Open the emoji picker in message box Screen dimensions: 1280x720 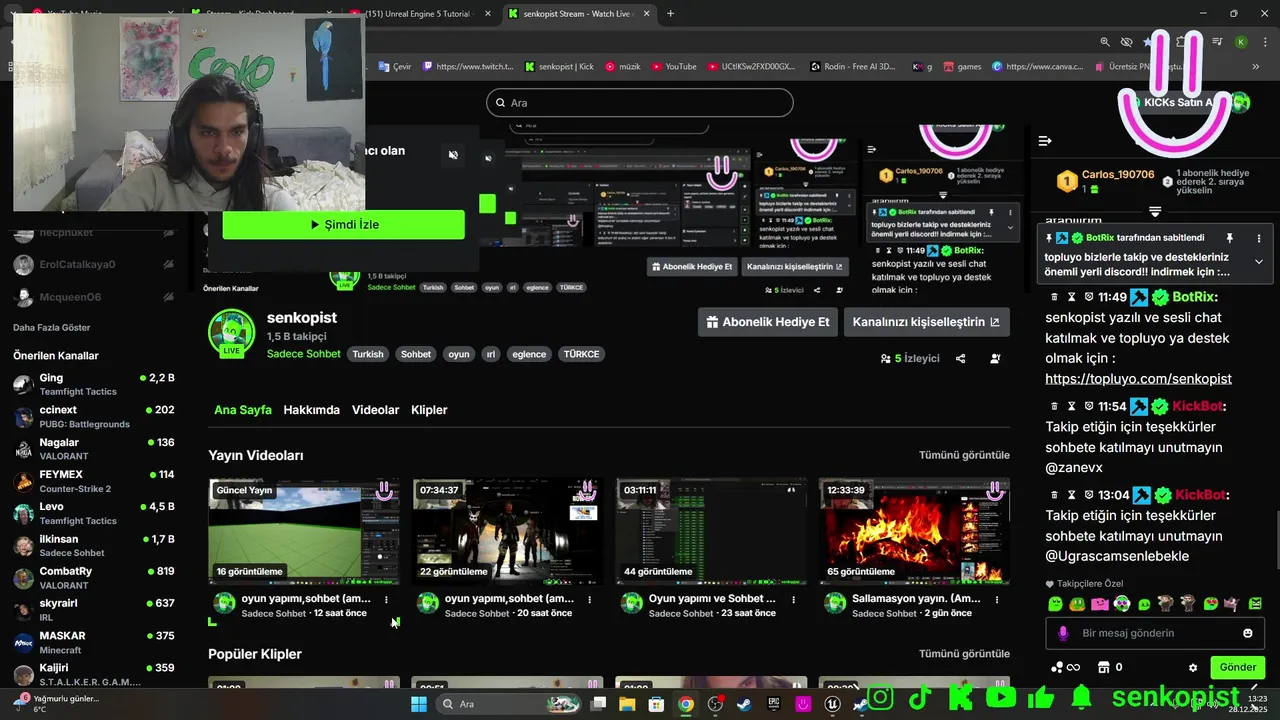click(x=1247, y=633)
